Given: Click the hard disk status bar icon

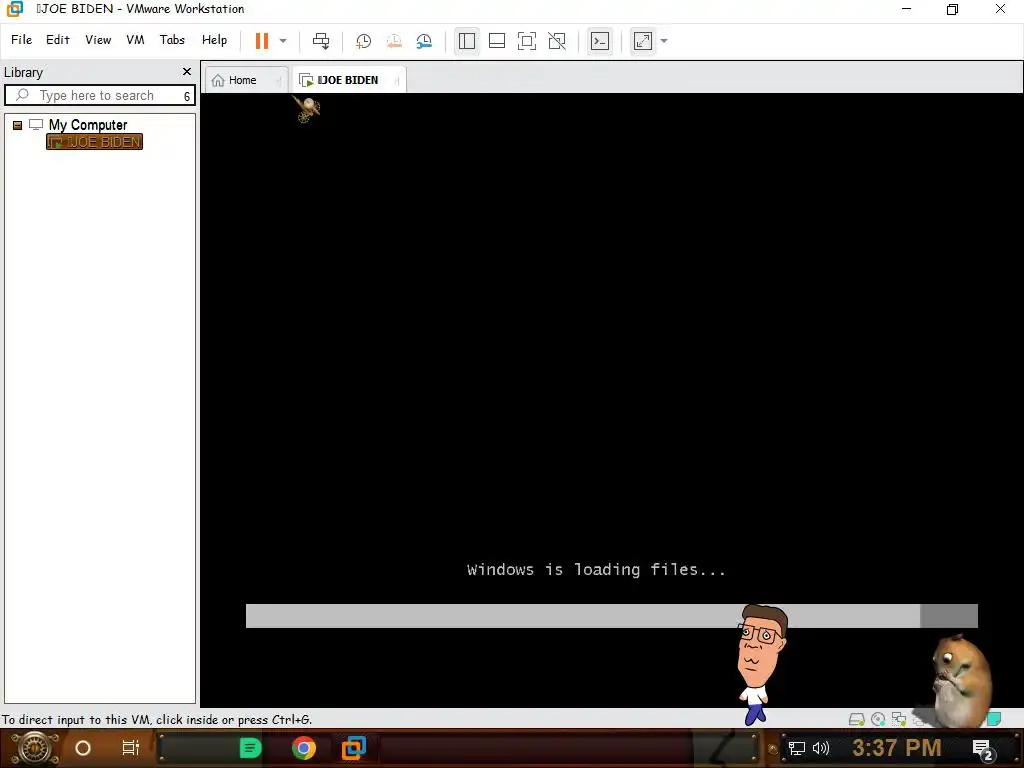Looking at the screenshot, I should (856, 719).
